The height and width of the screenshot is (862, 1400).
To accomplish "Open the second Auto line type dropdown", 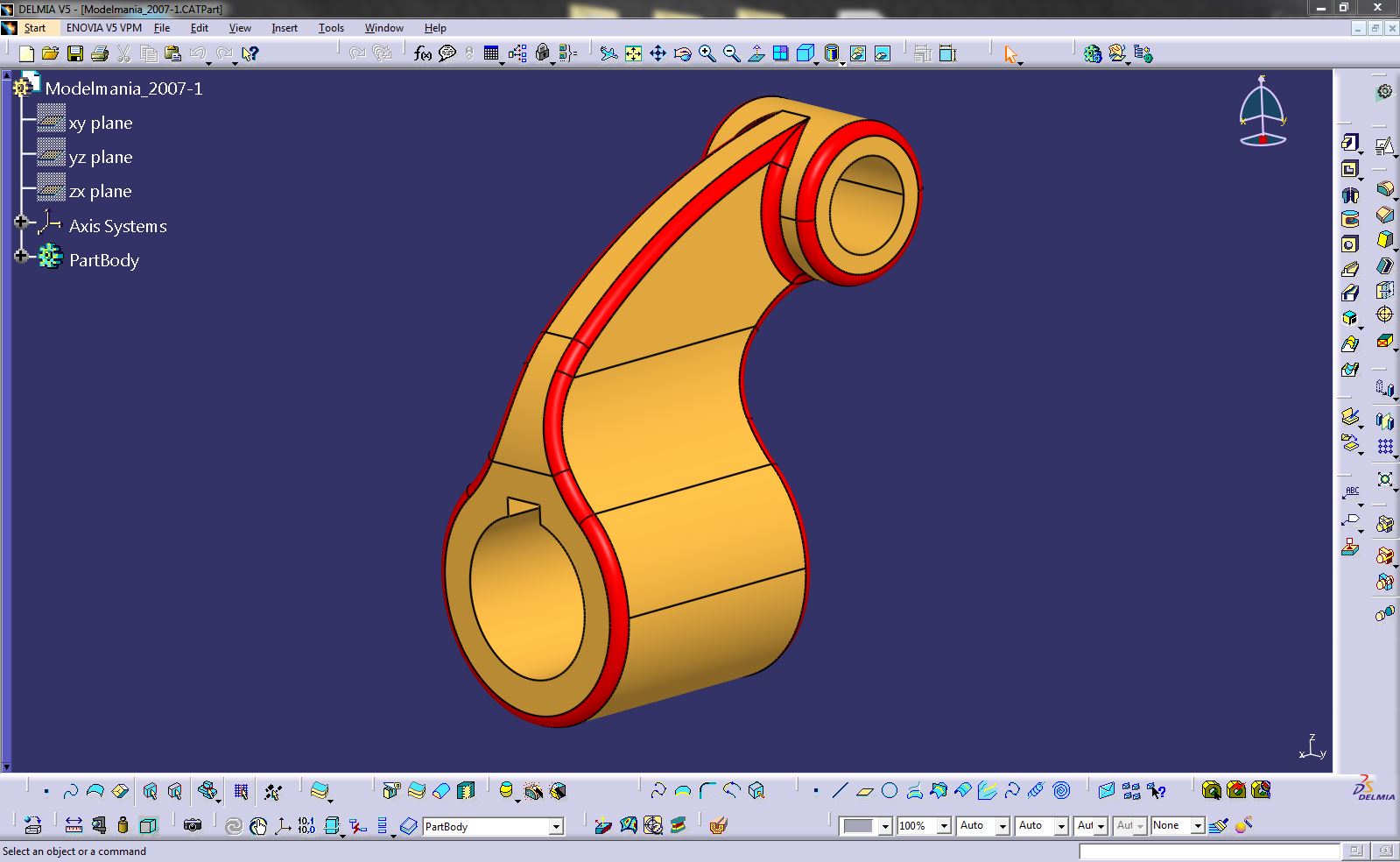I will (1061, 826).
